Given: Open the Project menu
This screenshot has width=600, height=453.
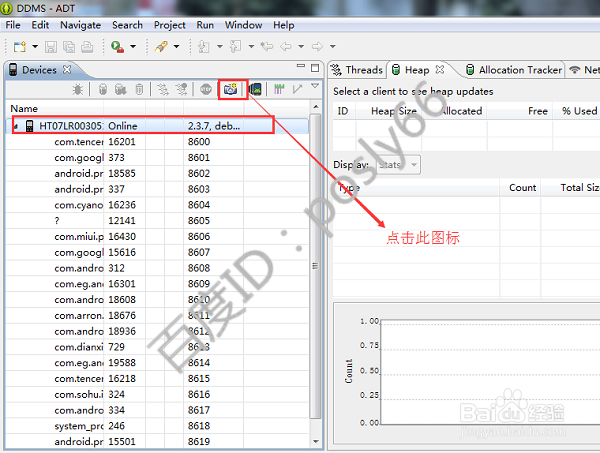Looking at the screenshot, I should tap(170, 25).
